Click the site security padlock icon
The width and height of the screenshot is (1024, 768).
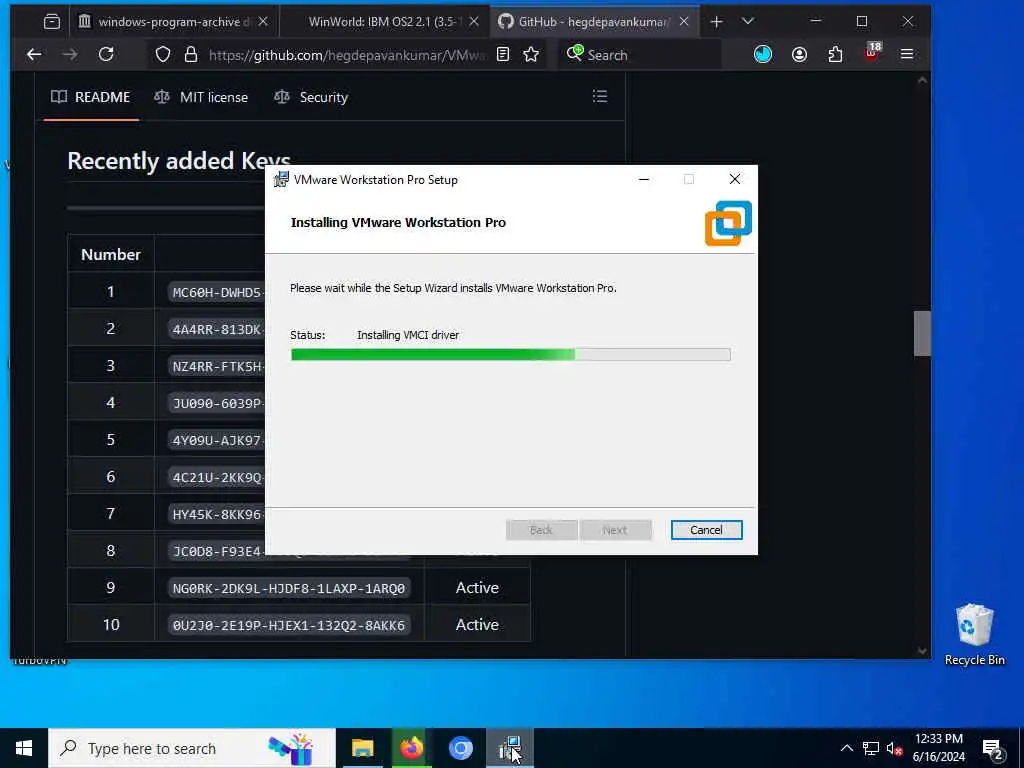click(x=191, y=55)
